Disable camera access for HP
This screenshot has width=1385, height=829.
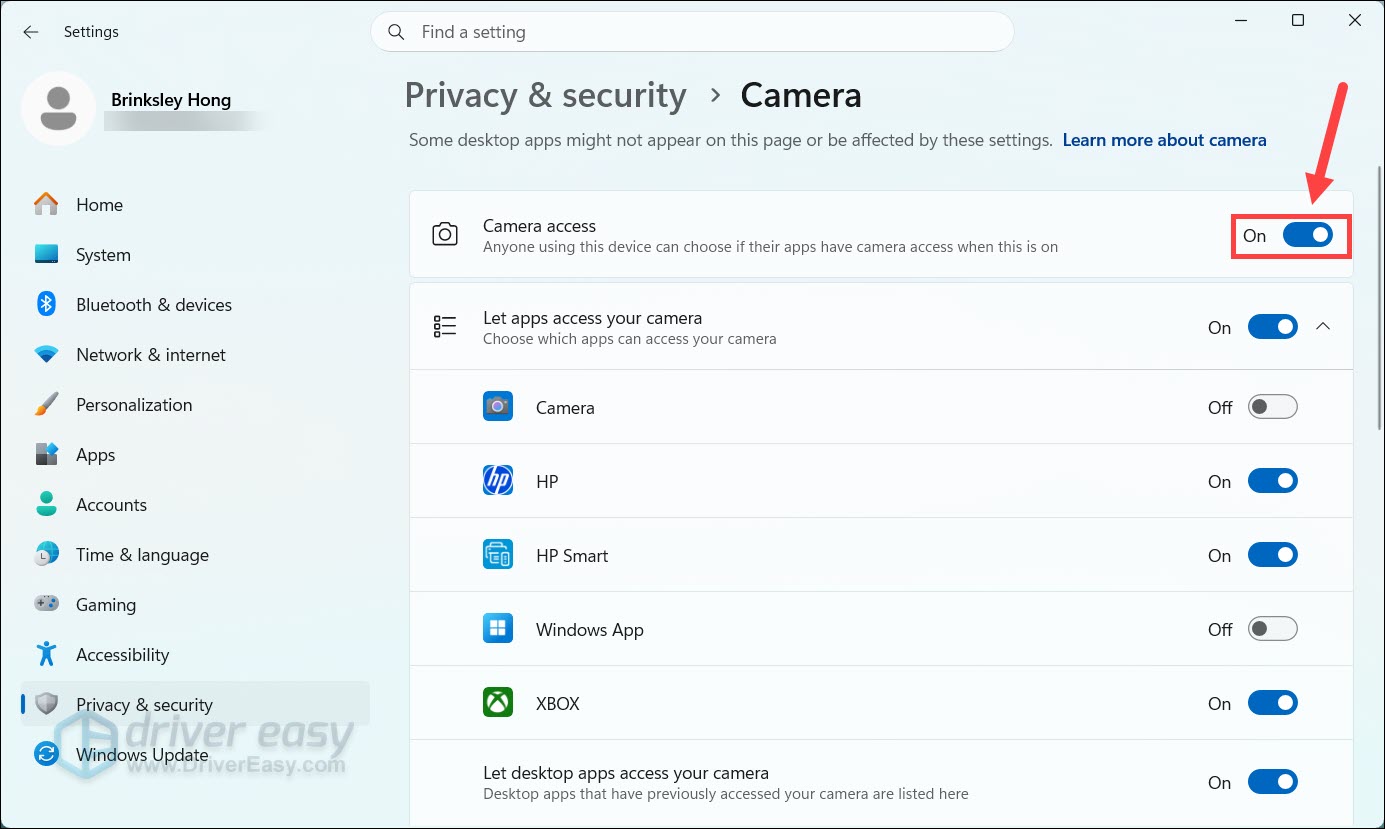point(1273,481)
